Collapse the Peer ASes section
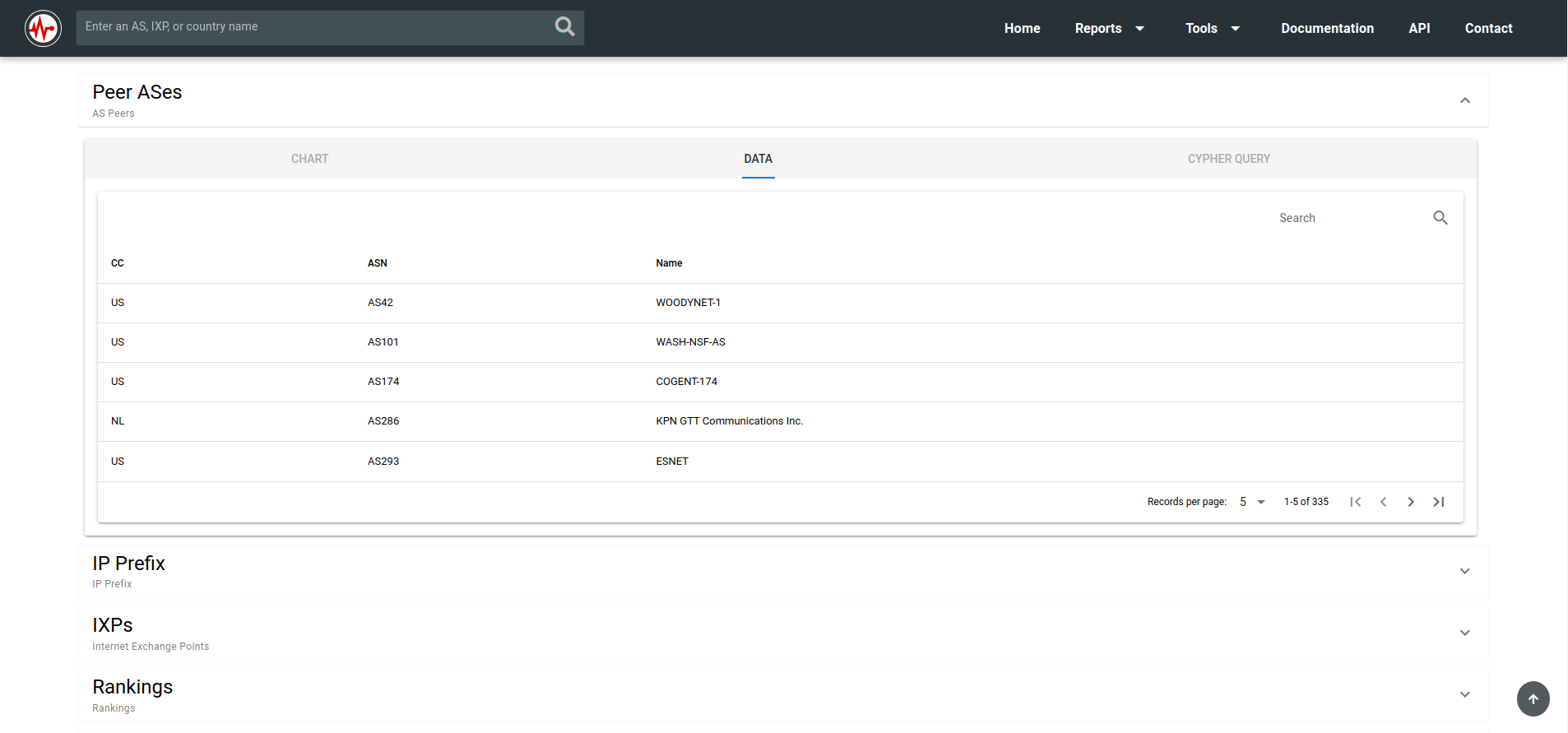Viewport: 1568px width, 733px height. pyautogui.click(x=1464, y=100)
